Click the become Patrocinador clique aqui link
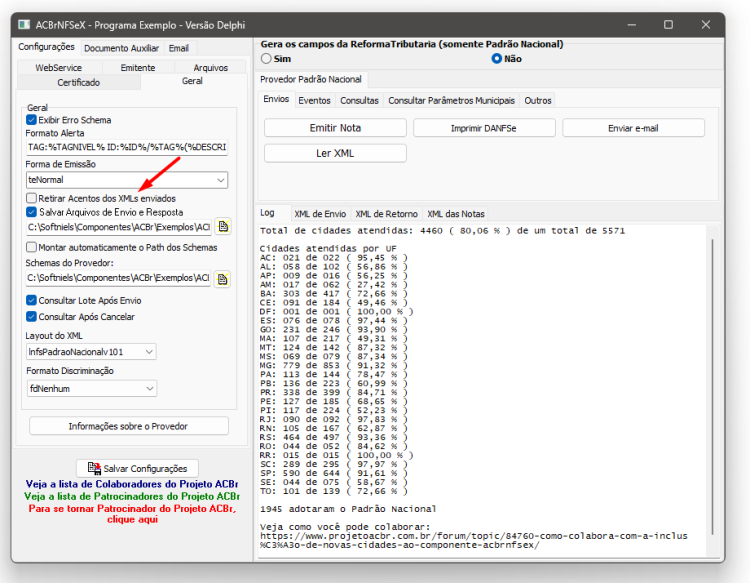Image resolution: width=750 pixels, height=583 pixels. point(132,514)
